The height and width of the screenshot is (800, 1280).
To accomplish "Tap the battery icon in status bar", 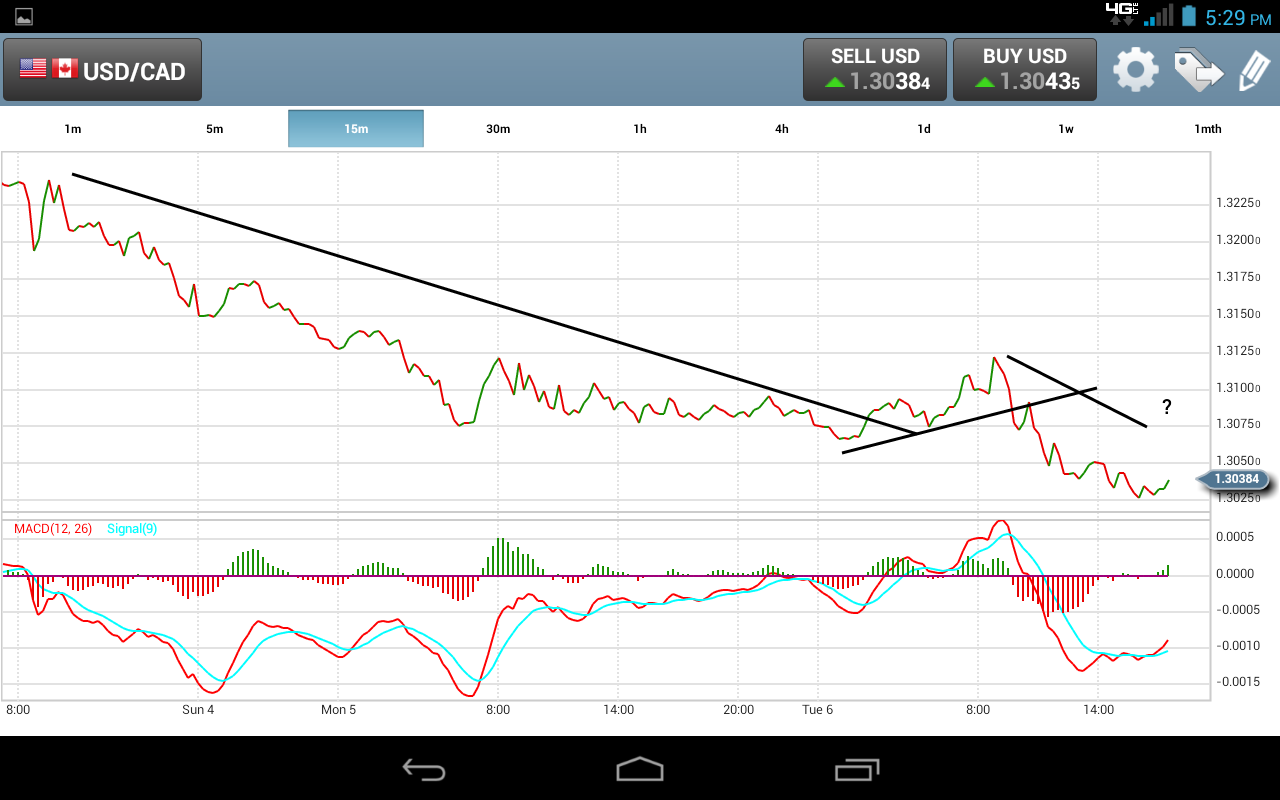I will pyautogui.click(x=1188, y=16).
